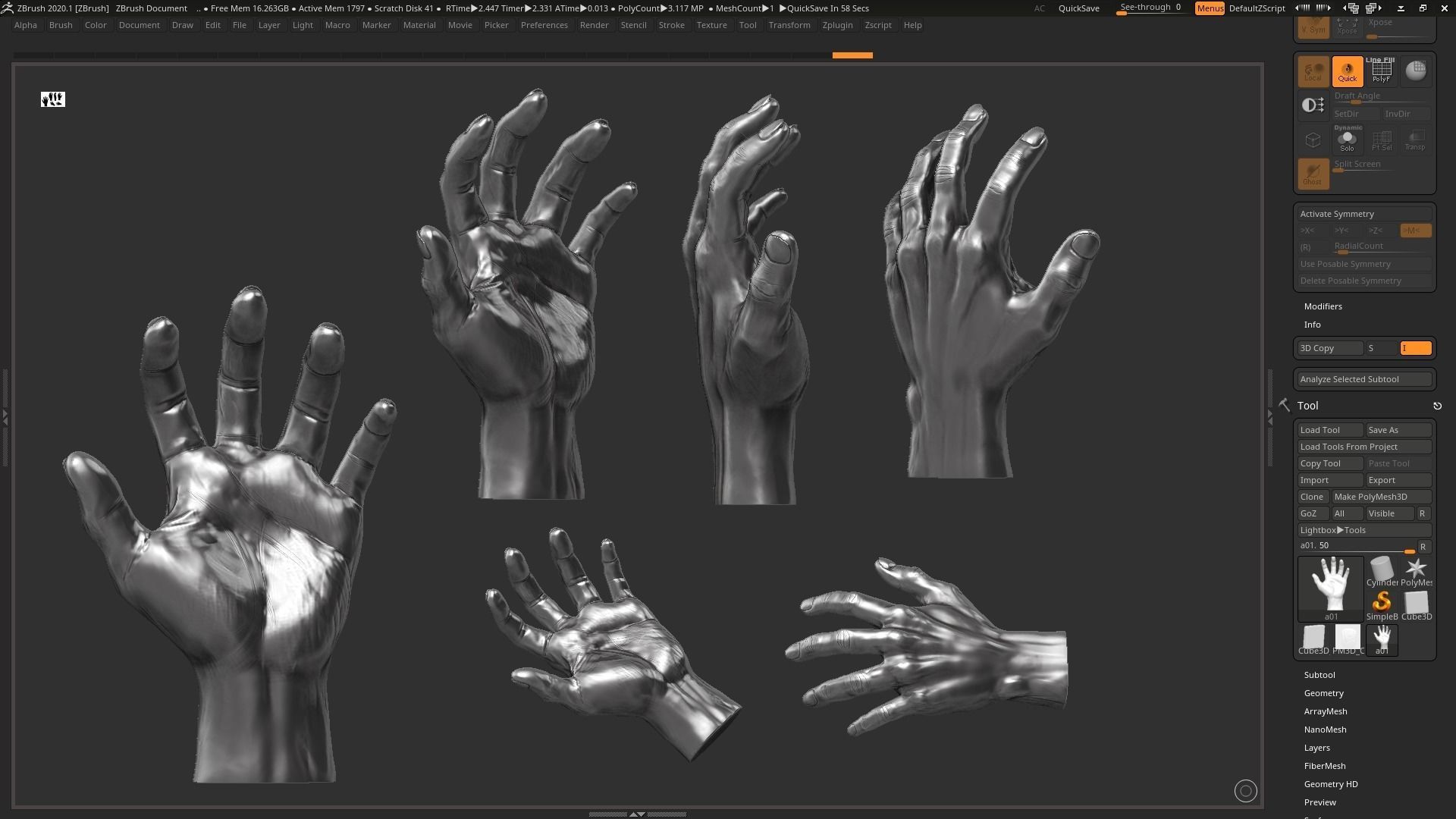This screenshot has height=819, width=1456.
Task: Open the Render menu
Action: tap(594, 25)
